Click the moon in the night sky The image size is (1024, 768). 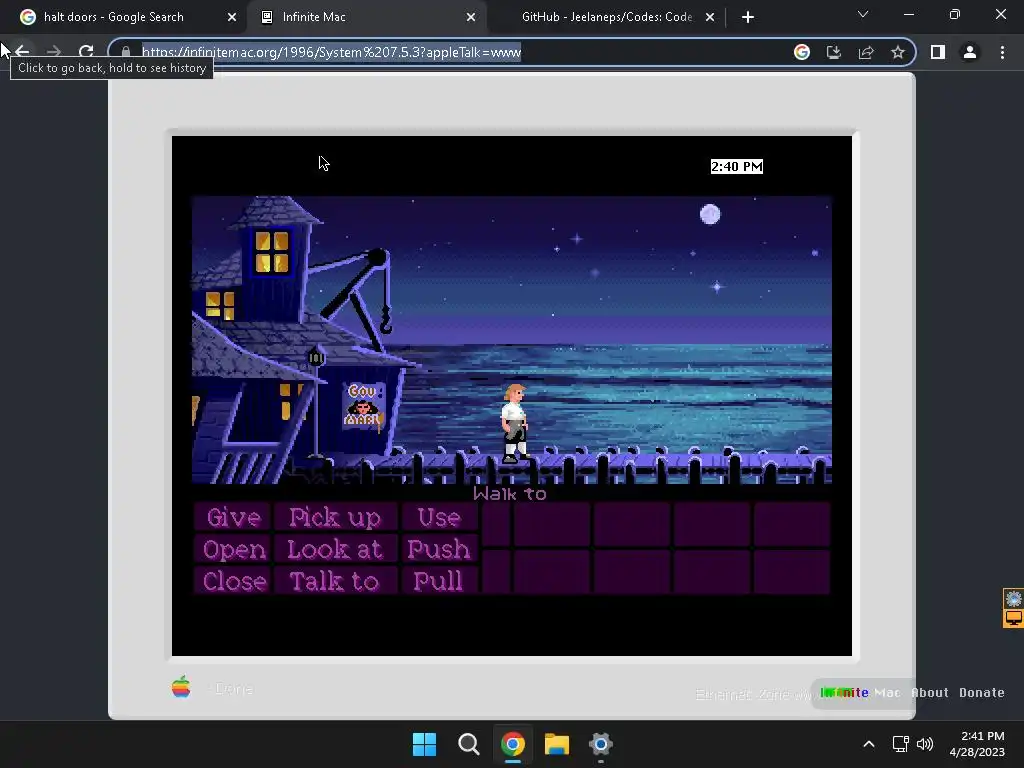pos(710,214)
